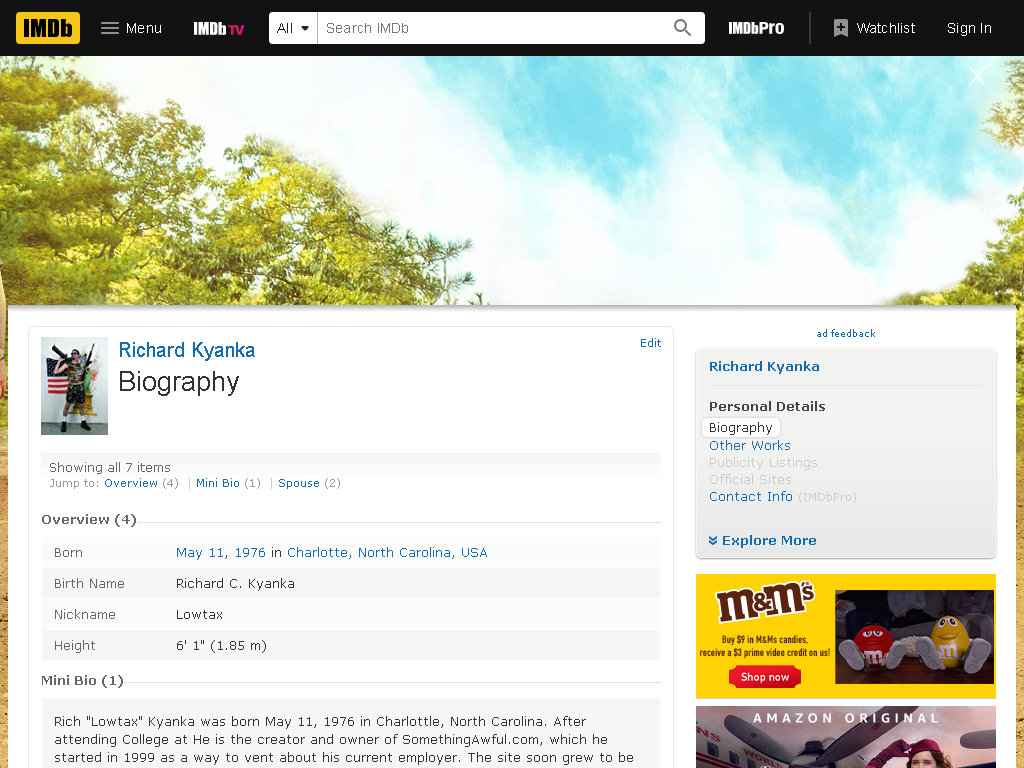Click the Search IMDb input field
Screen dimensions: 1024x768
click(x=495, y=28)
